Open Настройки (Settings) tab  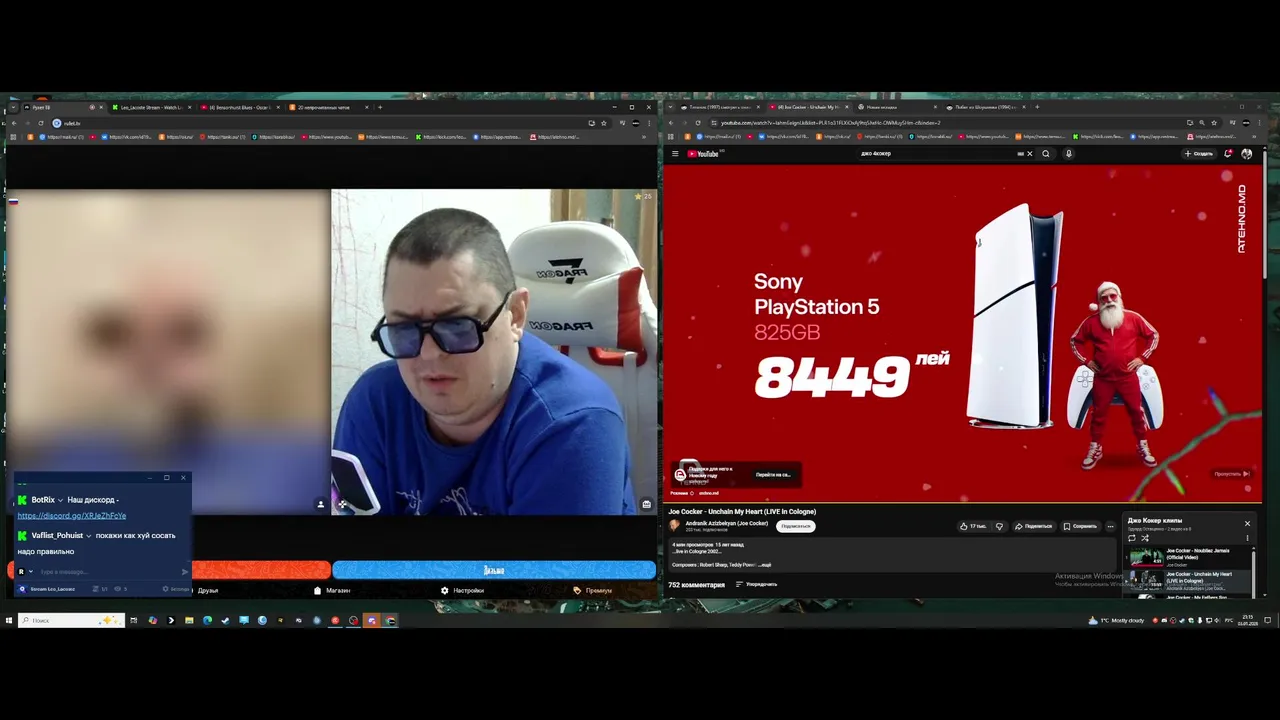(462, 591)
